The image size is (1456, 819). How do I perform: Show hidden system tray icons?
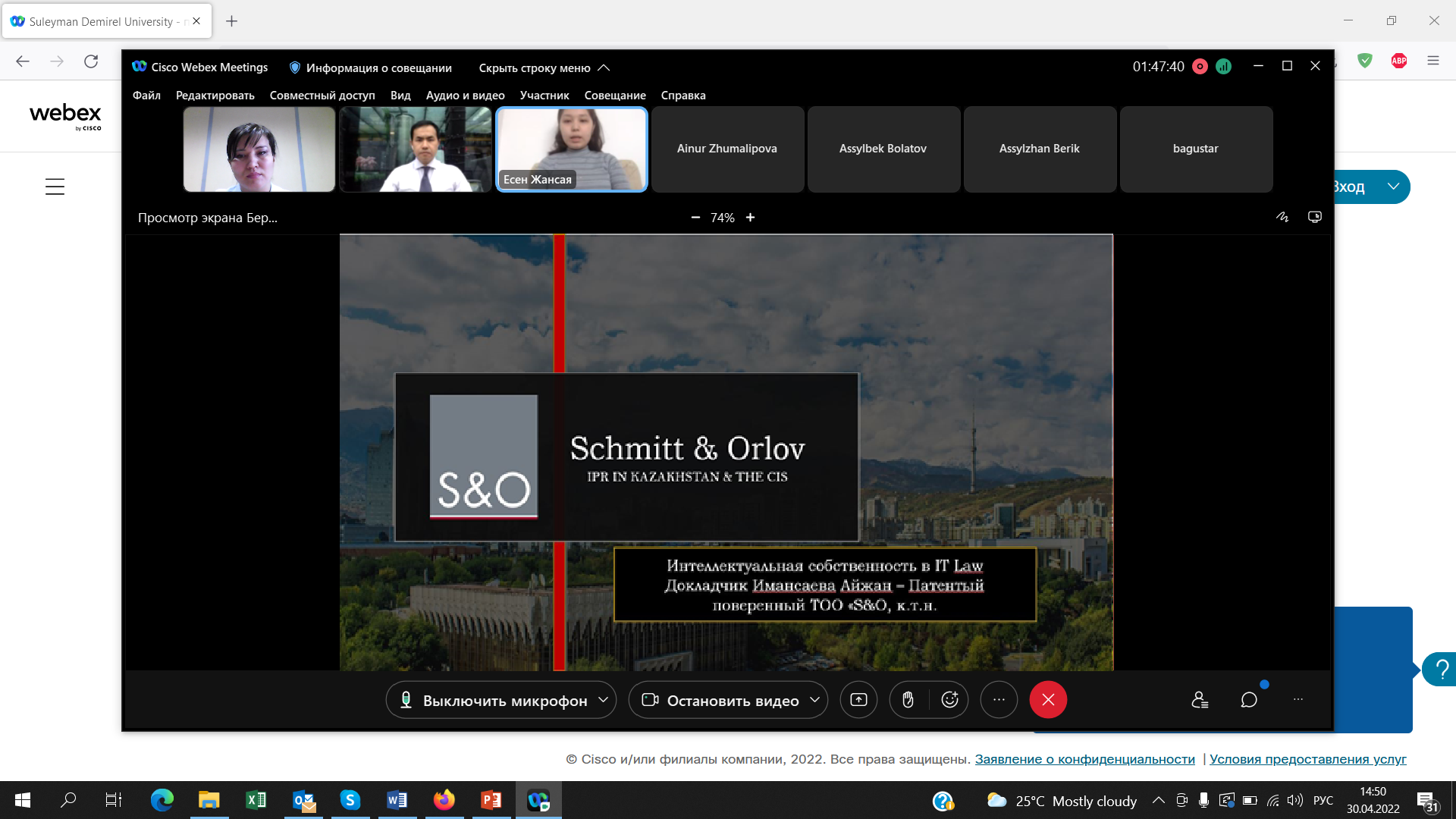pos(1158,800)
